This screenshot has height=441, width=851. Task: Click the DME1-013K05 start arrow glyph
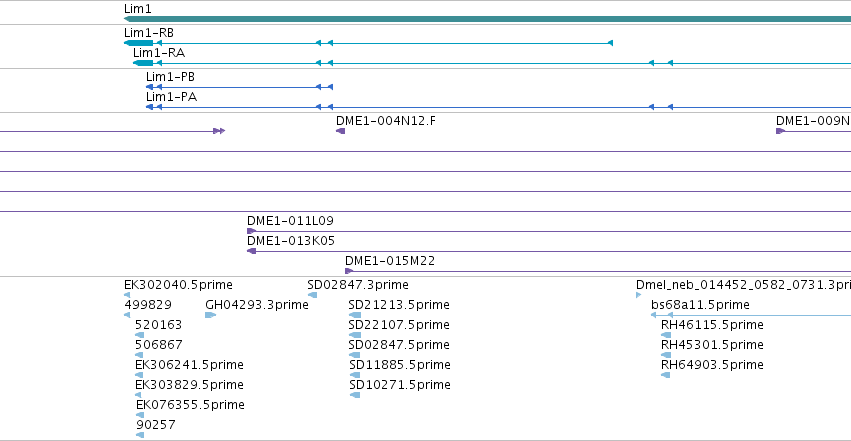pos(251,251)
